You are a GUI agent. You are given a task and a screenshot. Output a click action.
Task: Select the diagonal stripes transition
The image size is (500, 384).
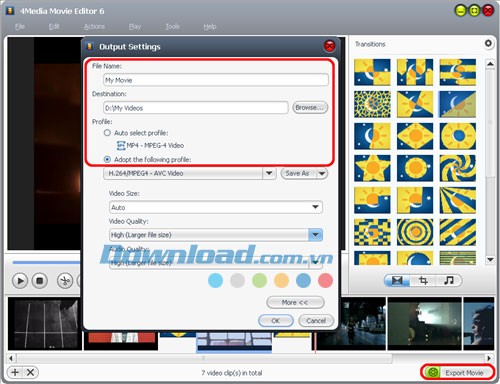point(458,232)
